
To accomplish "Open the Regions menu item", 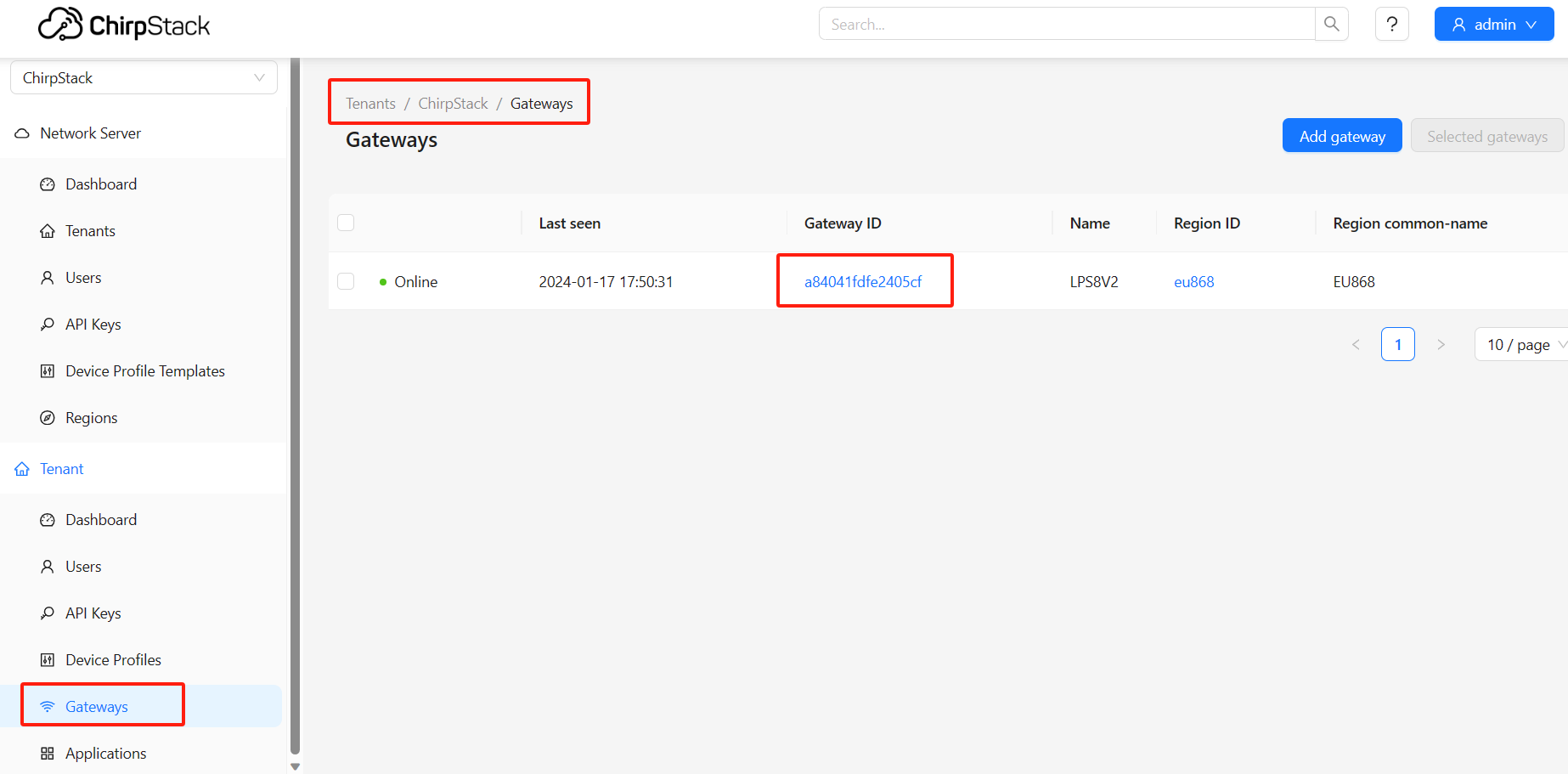I will 141,418.
